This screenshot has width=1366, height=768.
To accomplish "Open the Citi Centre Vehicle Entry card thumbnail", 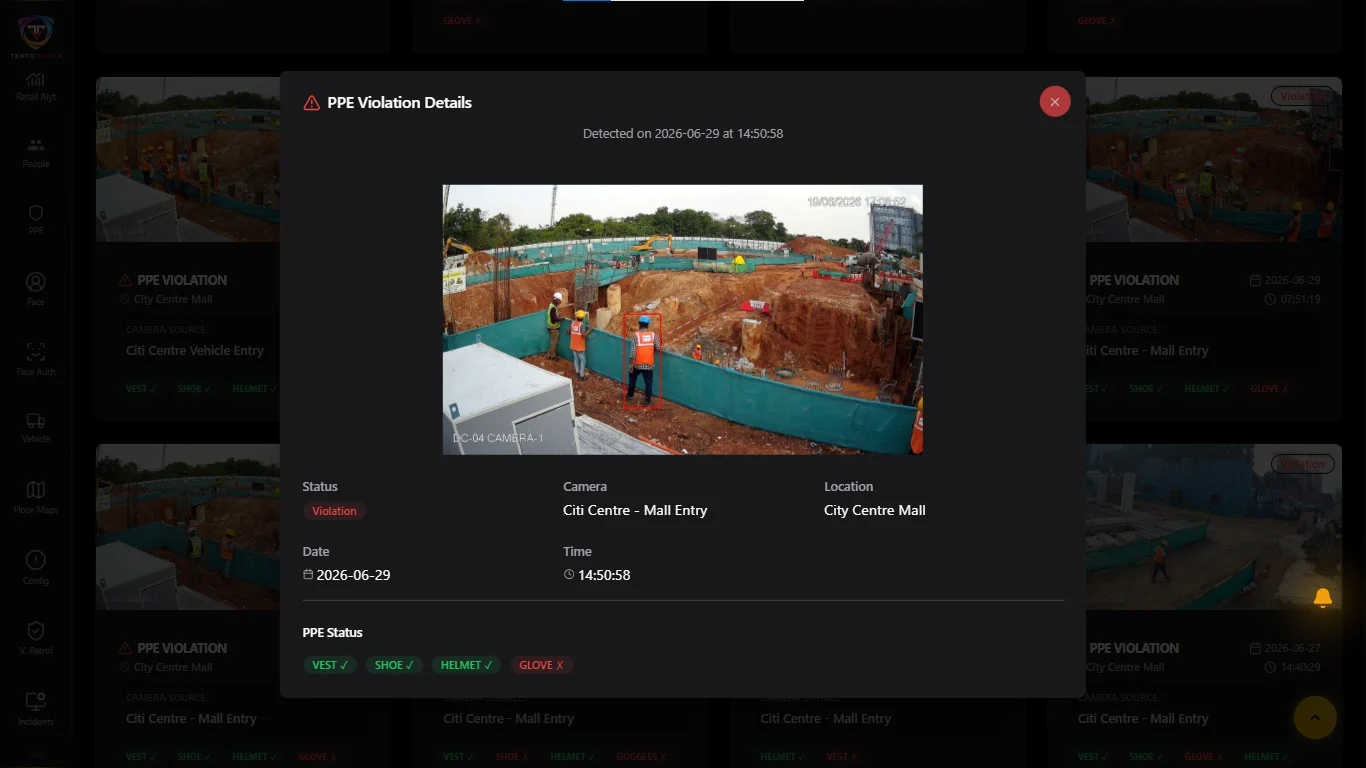I will tap(188, 159).
